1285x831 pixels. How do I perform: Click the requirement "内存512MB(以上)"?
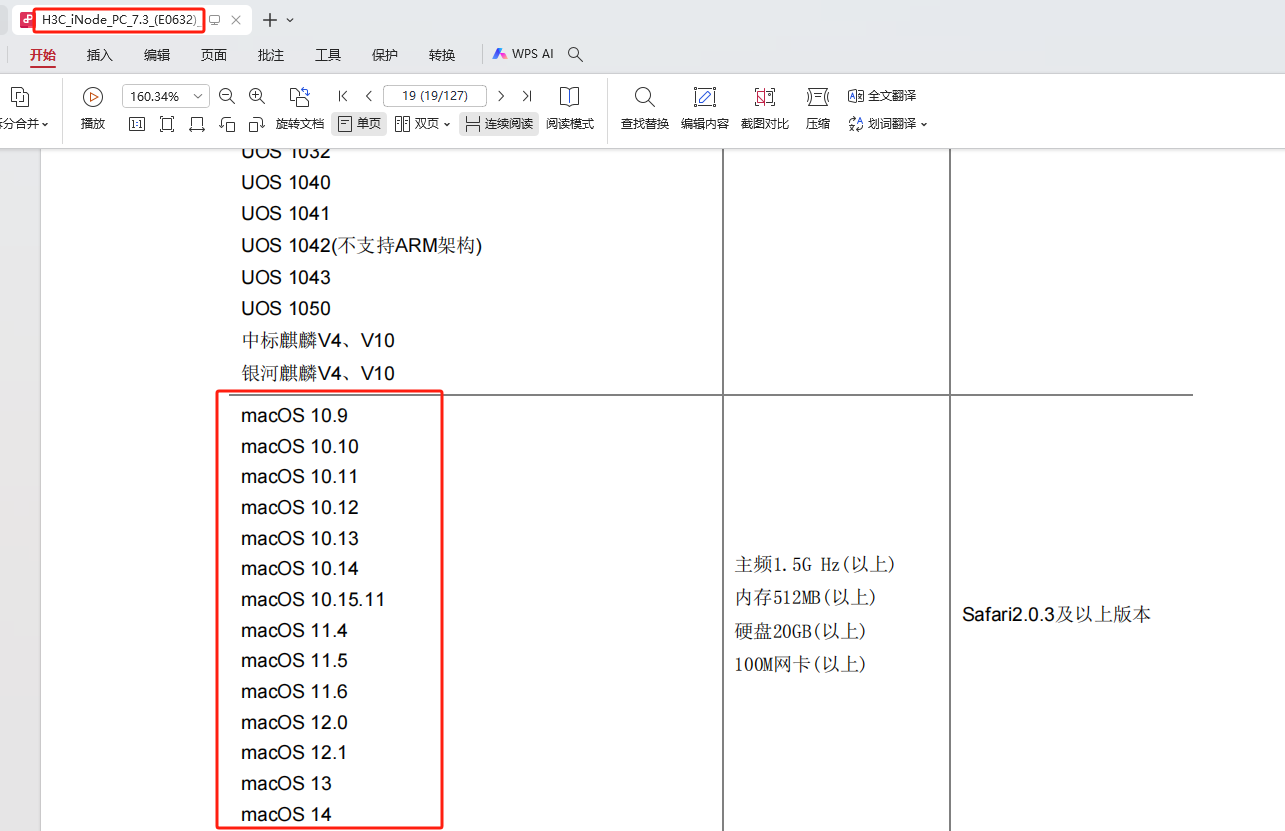[x=805, y=598]
